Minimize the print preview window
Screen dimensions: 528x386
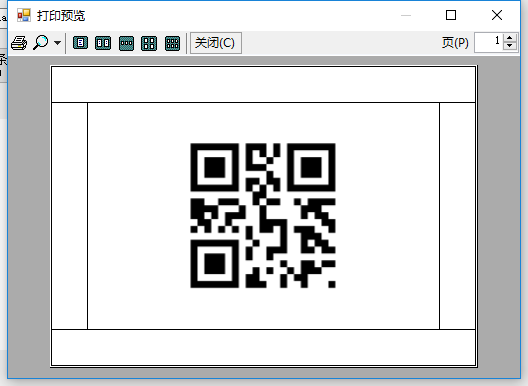click(406, 15)
